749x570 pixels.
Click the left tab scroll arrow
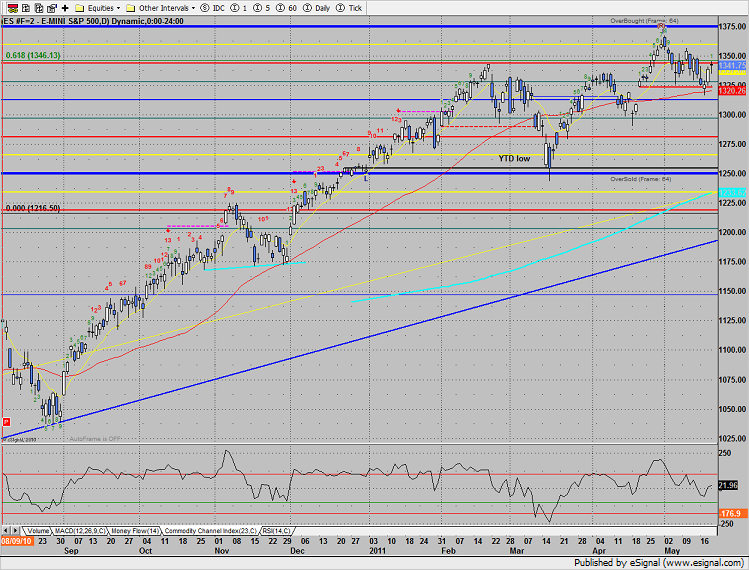coord(6,531)
